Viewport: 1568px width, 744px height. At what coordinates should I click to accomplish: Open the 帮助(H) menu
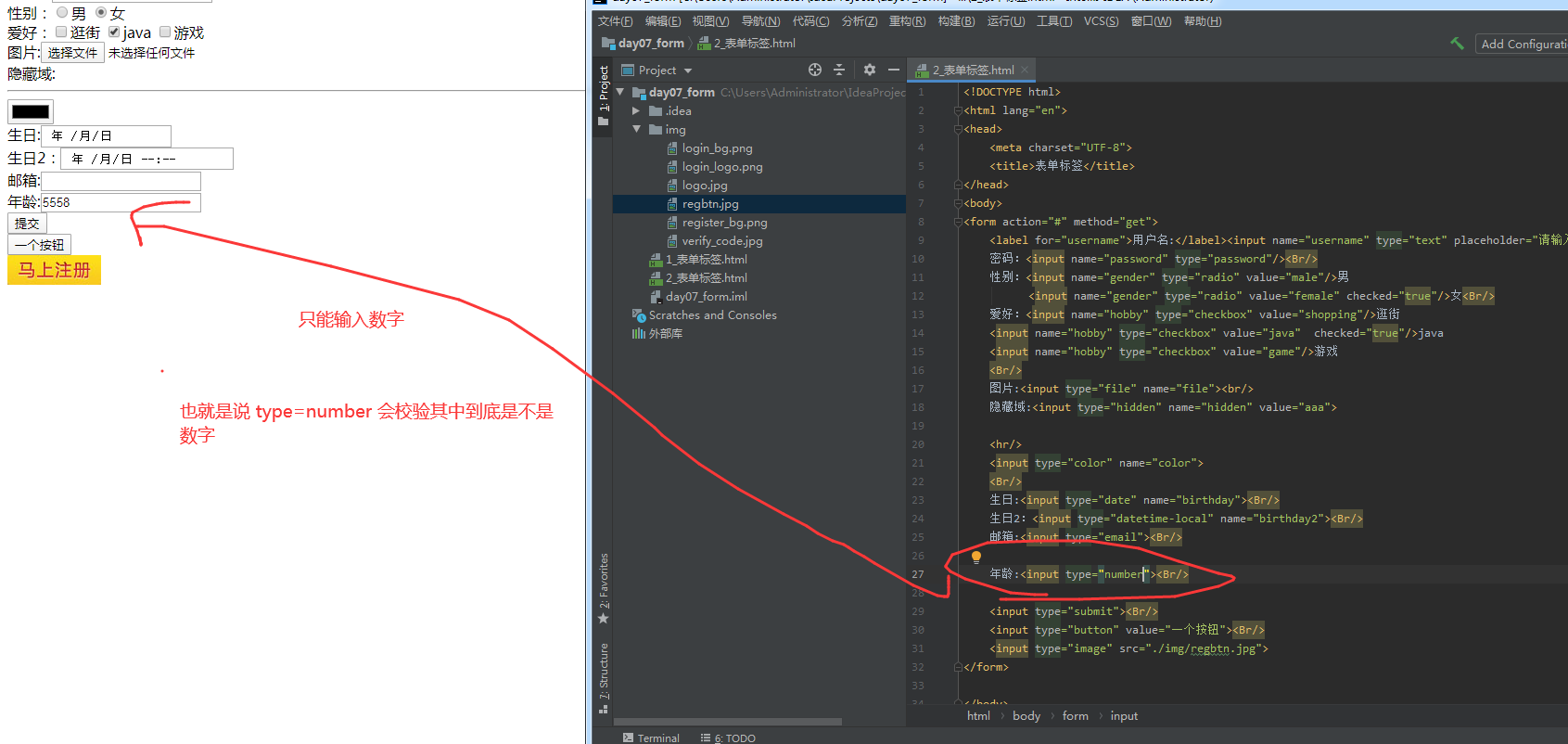point(1203,21)
